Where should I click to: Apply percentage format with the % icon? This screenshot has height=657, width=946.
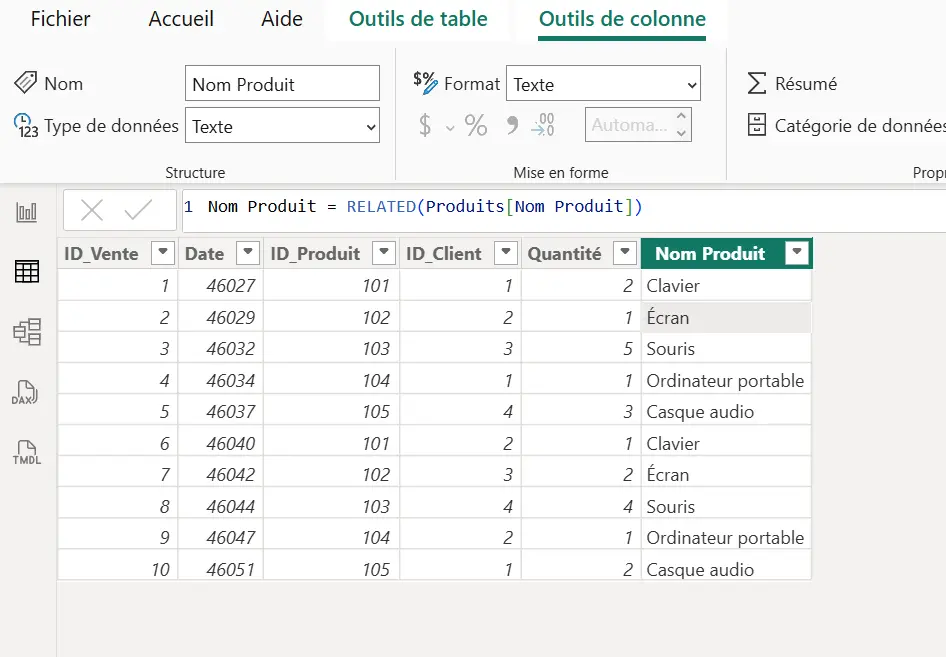coord(475,125)
